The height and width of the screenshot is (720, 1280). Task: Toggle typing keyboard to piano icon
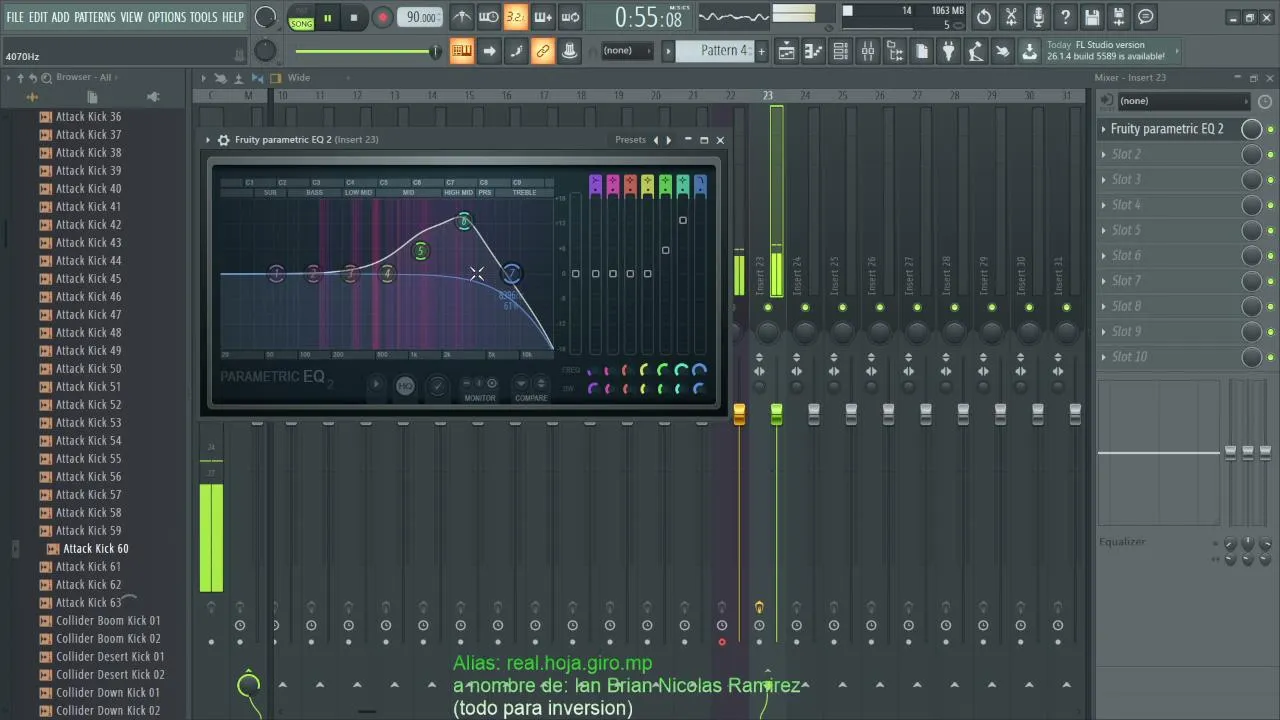tap(462, 51)
